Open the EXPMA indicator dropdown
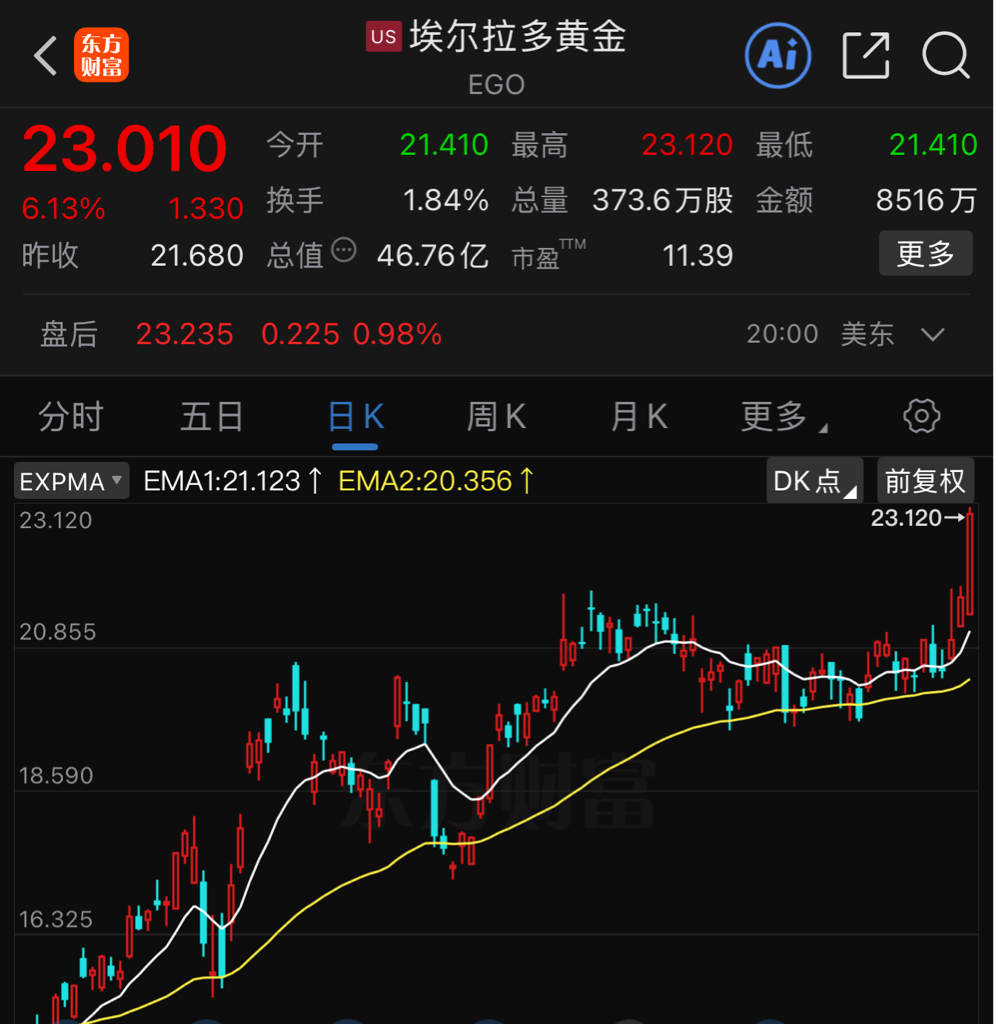 (71, 481)
